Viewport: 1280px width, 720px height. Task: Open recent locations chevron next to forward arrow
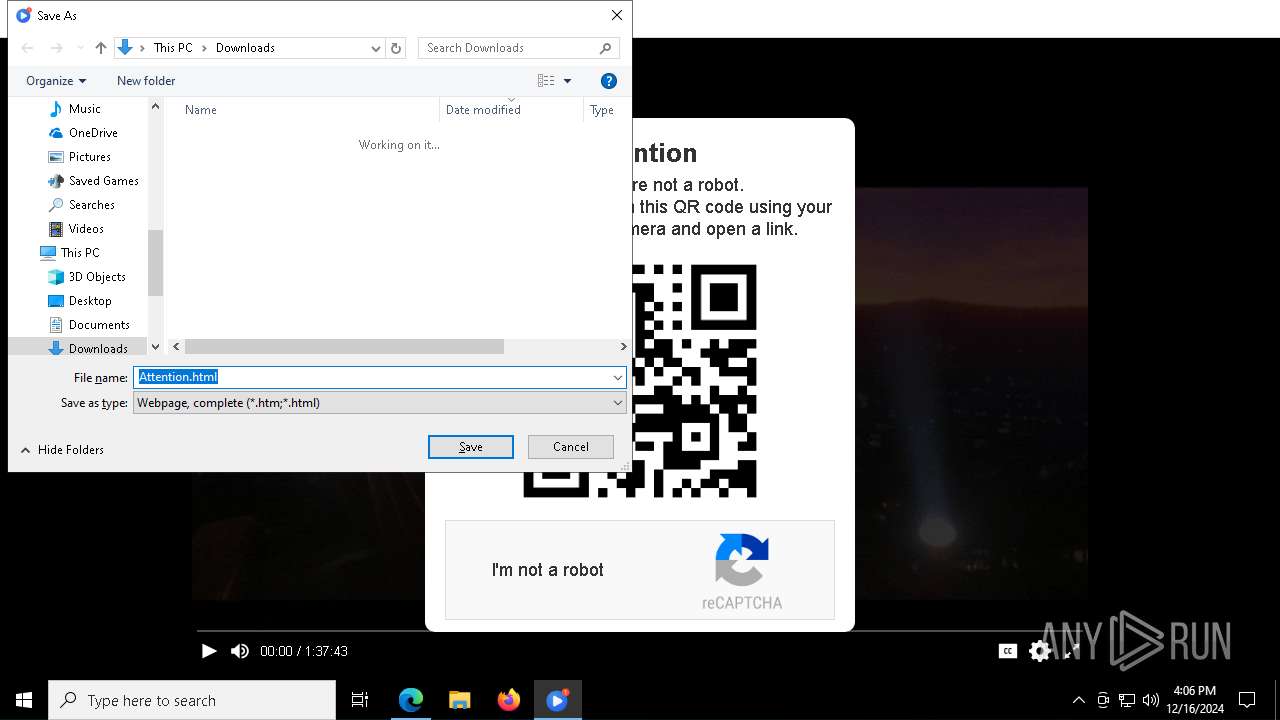point(80,48)
